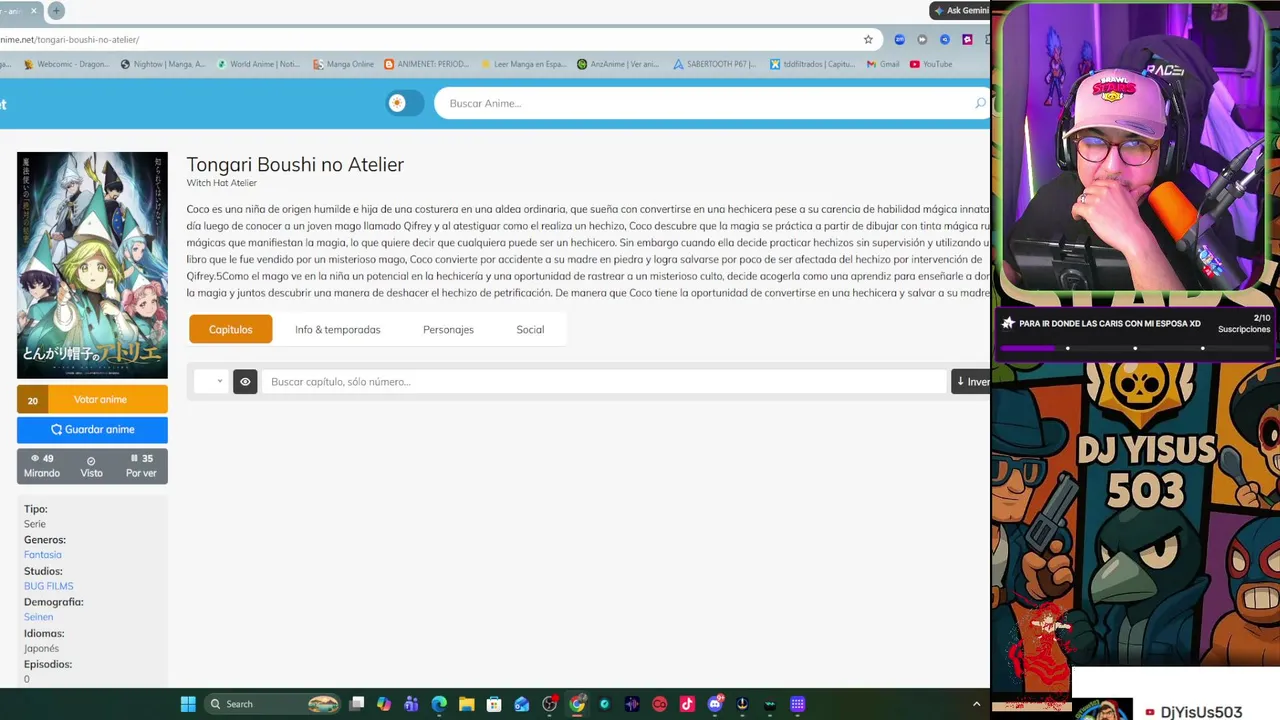Open the Leer Manga en Espa bookmark

523,64
